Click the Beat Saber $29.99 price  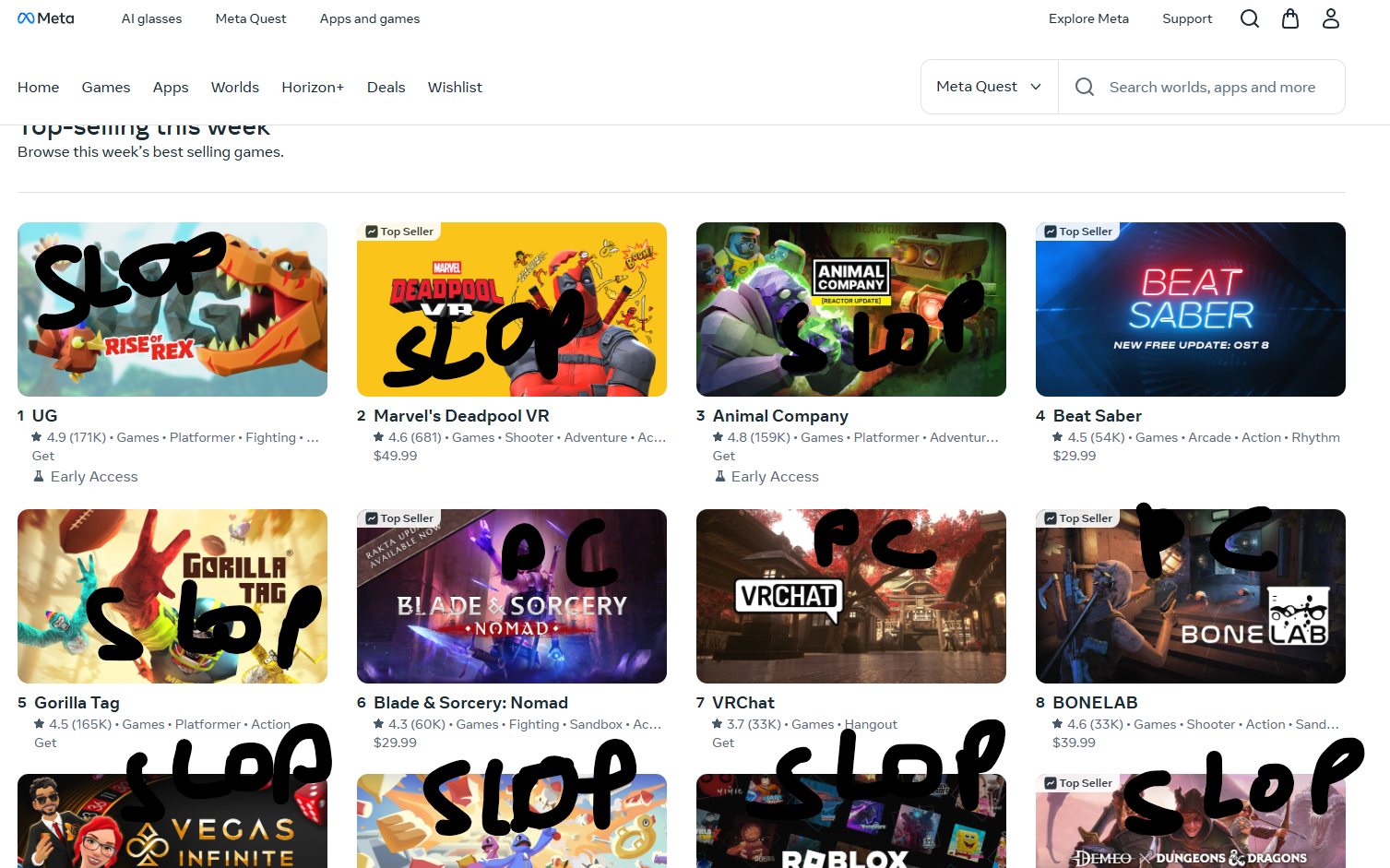click(x=1075, y=456)
